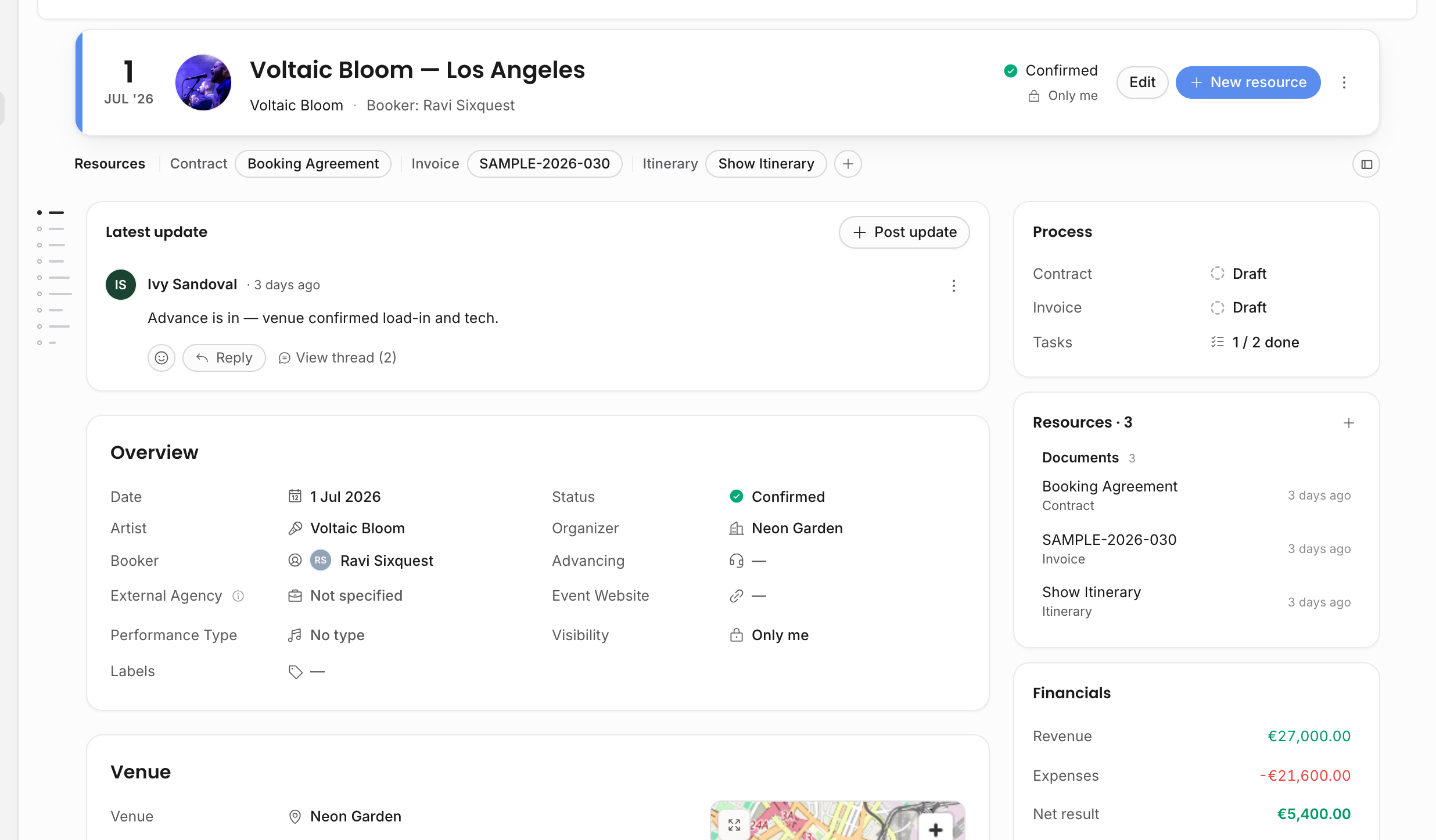Open the Show Itinerary tab chip

766,164
